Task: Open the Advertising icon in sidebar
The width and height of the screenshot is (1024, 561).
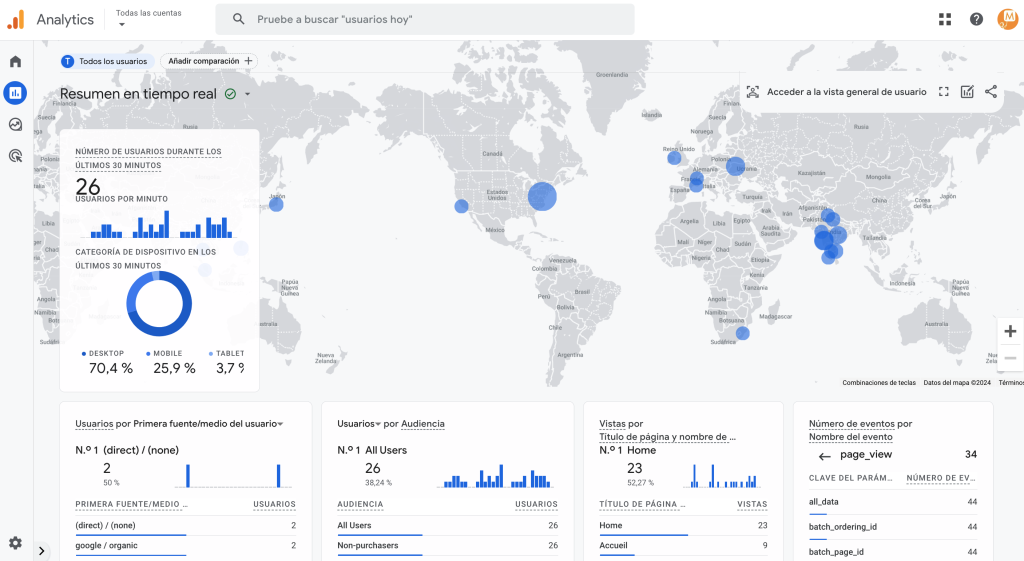Action: pos(15,156)
